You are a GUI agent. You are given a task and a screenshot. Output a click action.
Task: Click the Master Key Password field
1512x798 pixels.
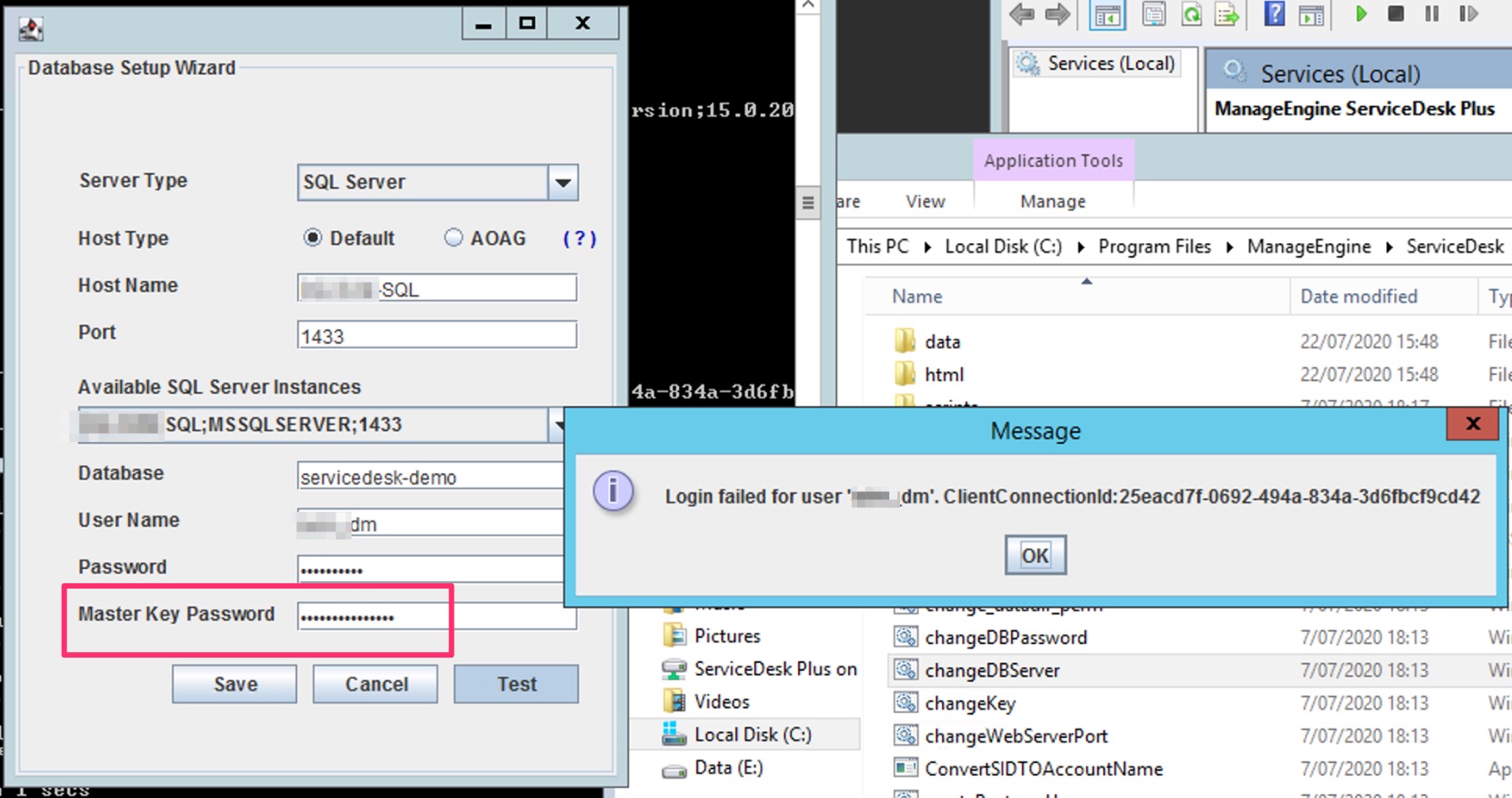[437, 615]
